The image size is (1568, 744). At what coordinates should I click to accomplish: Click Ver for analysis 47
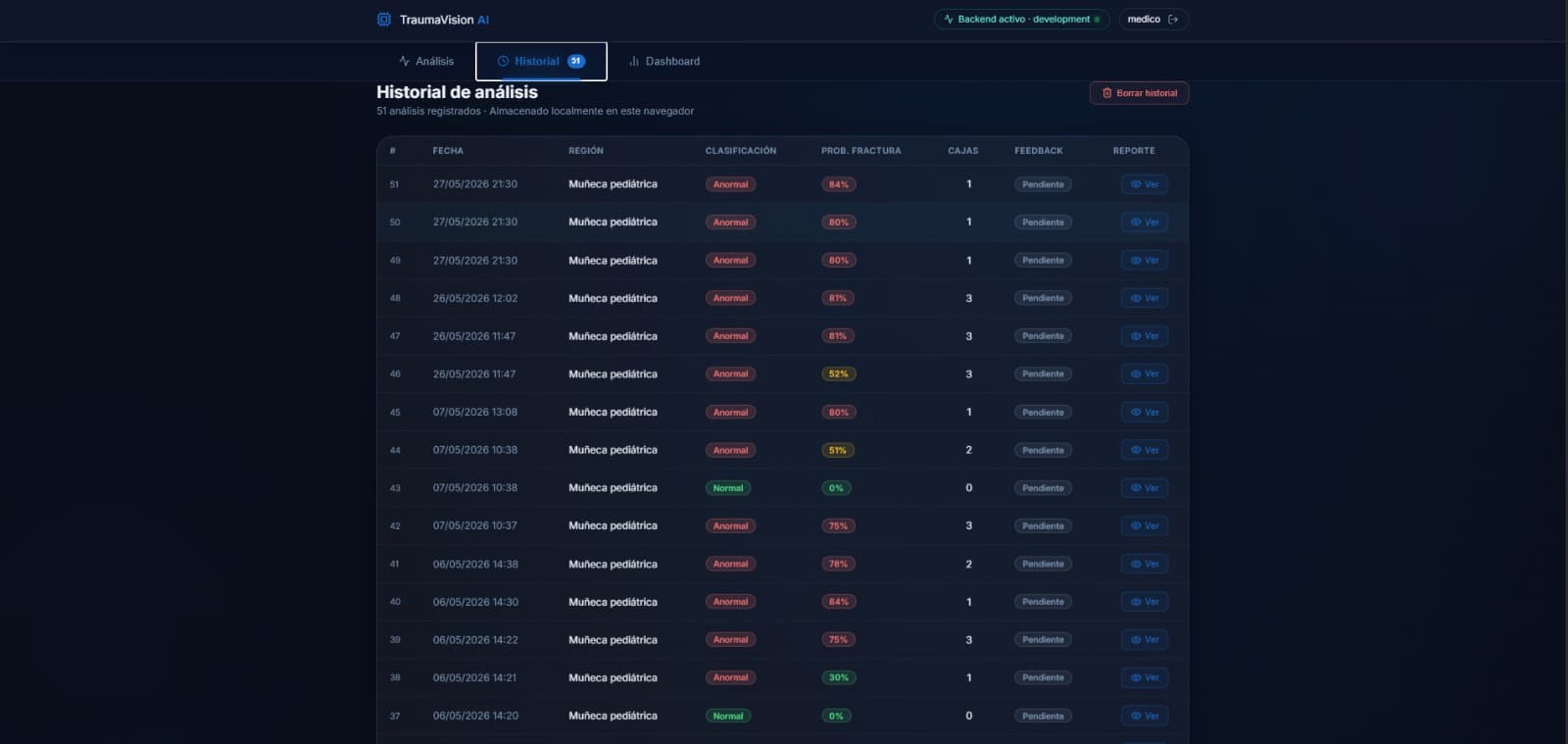click(x=1145, y=336)
